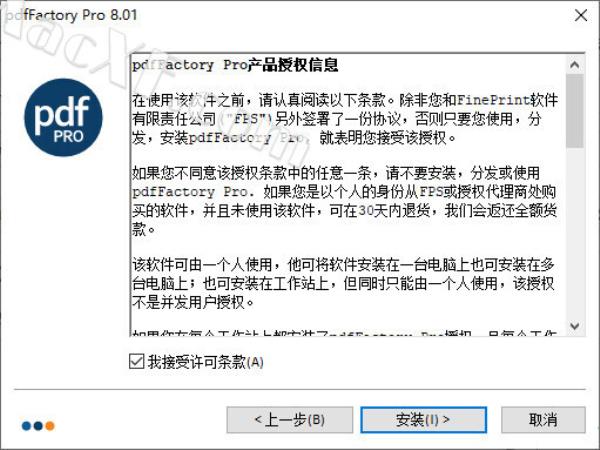
Task: Start installation with the 安装(I) button
Action: (423, 420)
